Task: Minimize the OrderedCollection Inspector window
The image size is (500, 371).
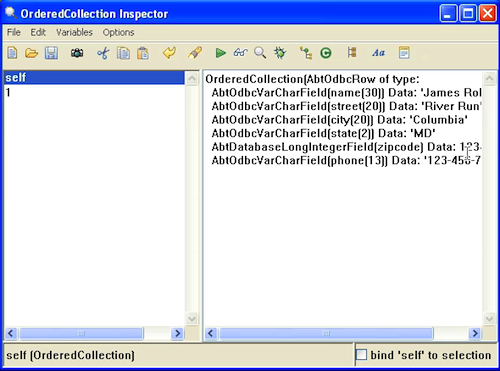Action: [448, 14]
